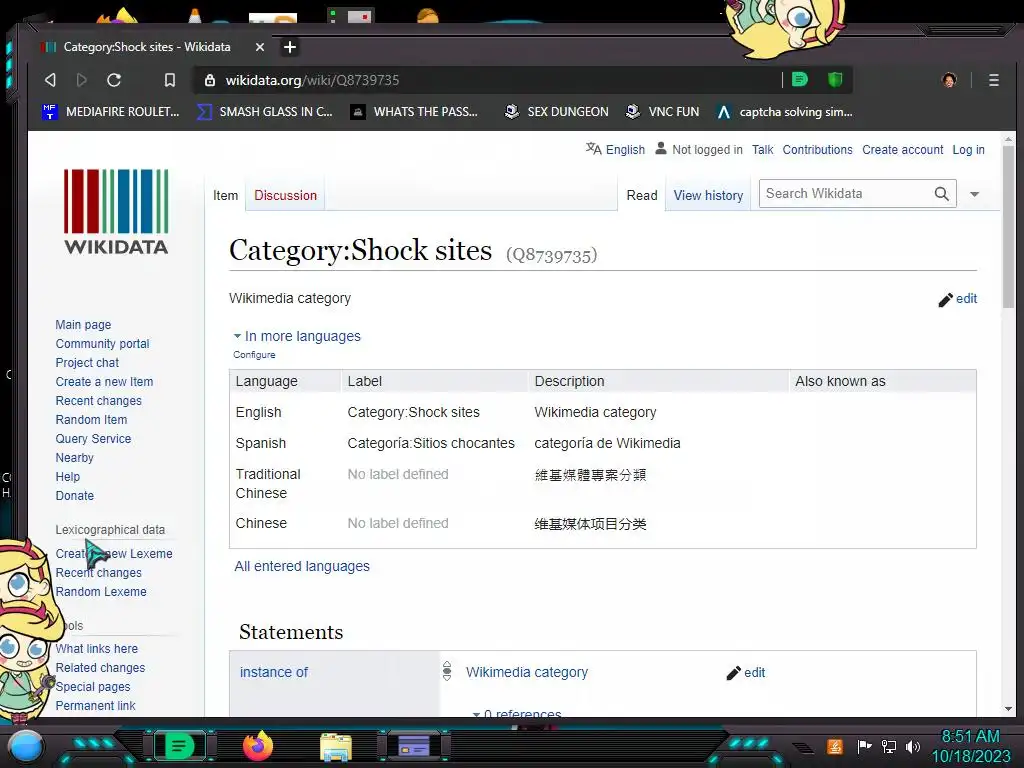Open Query Service

(x=93, y=438)
